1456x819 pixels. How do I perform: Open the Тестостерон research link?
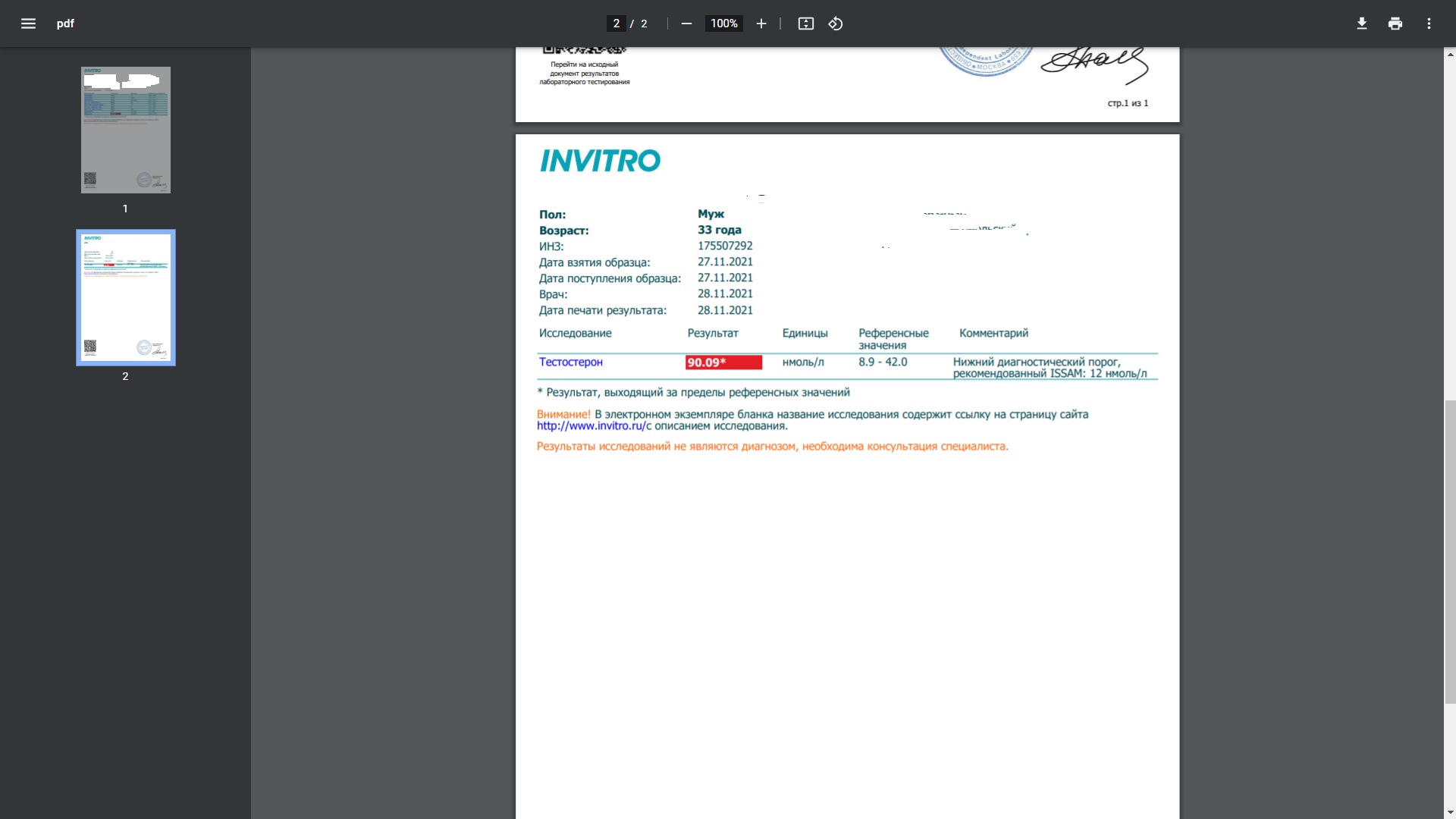[x=570, y=362]
